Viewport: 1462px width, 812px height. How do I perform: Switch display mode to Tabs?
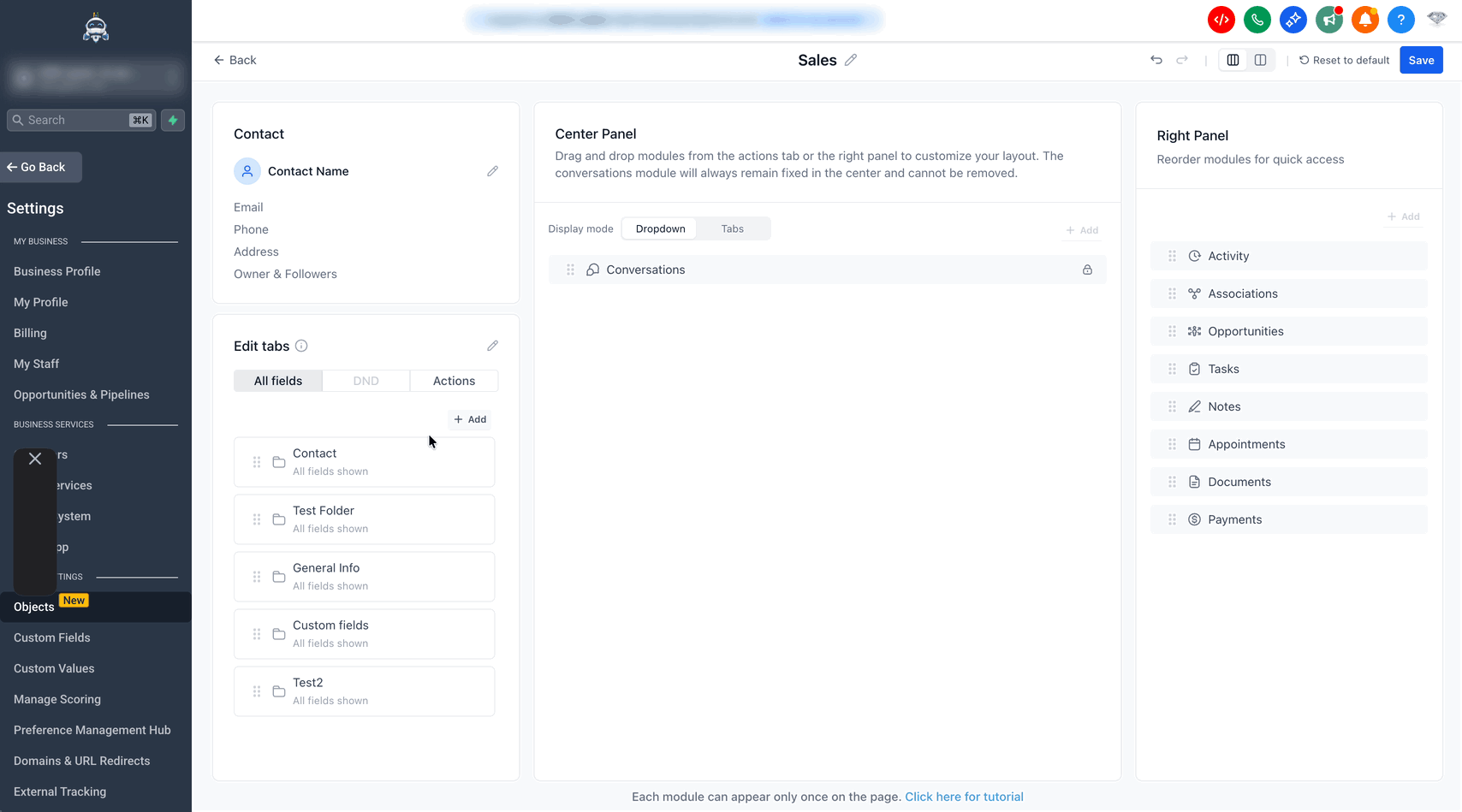coord(732,228)
